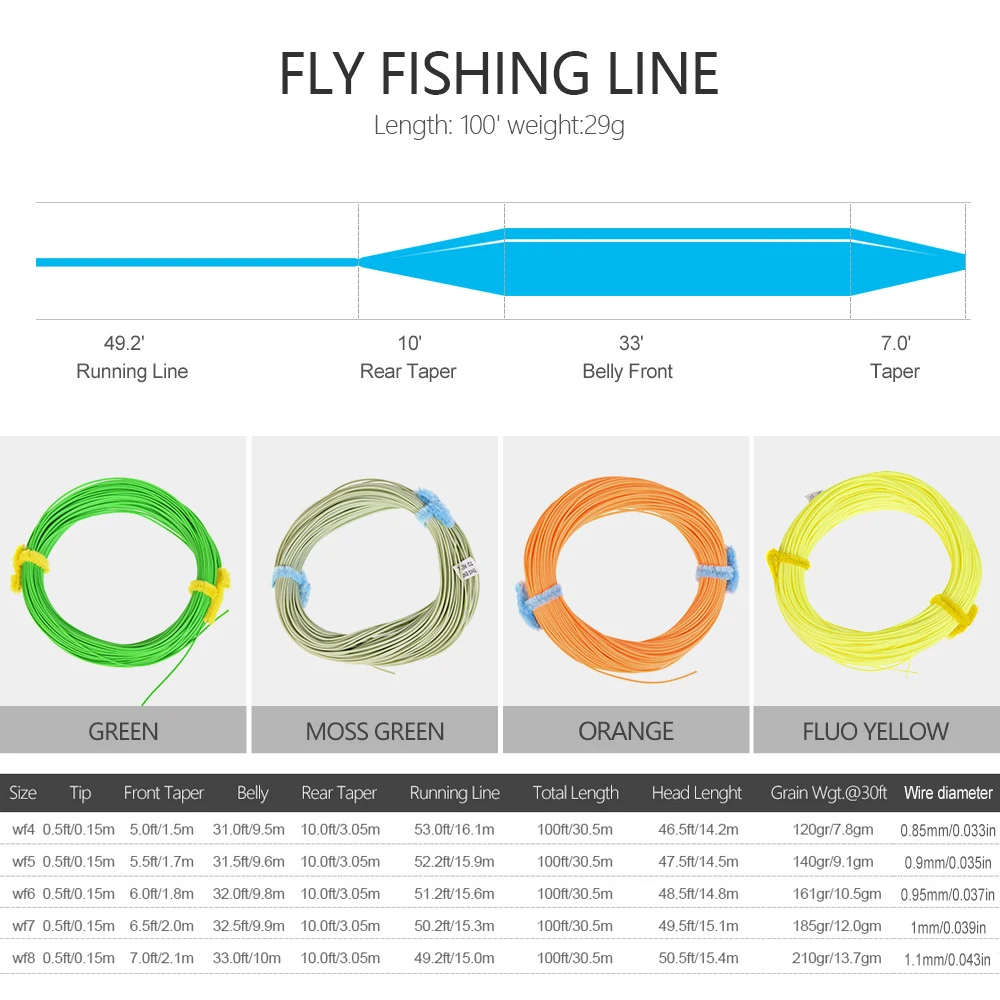
Task: Click the GREEN color label
Action: coord(123,731)
